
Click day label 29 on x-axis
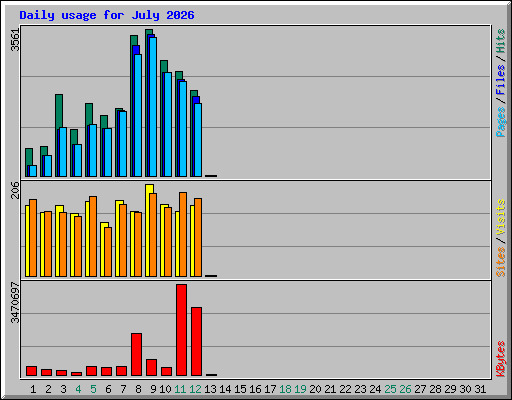coord(450,389)
